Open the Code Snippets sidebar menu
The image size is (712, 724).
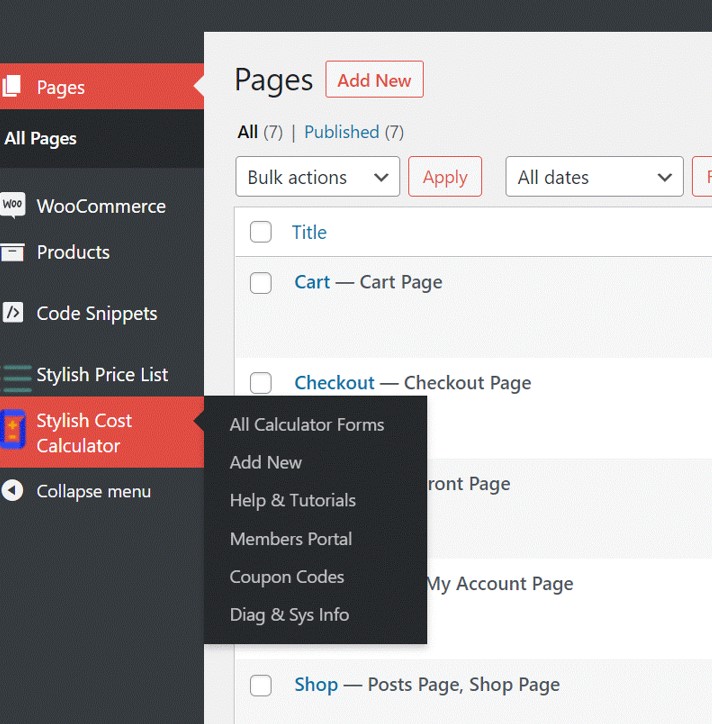[102, 313]
